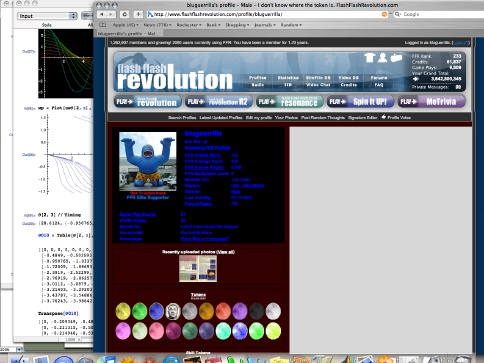Add bookmark with the plus button
This screenshot has width=484, height=363.
(x=138, y=14)
